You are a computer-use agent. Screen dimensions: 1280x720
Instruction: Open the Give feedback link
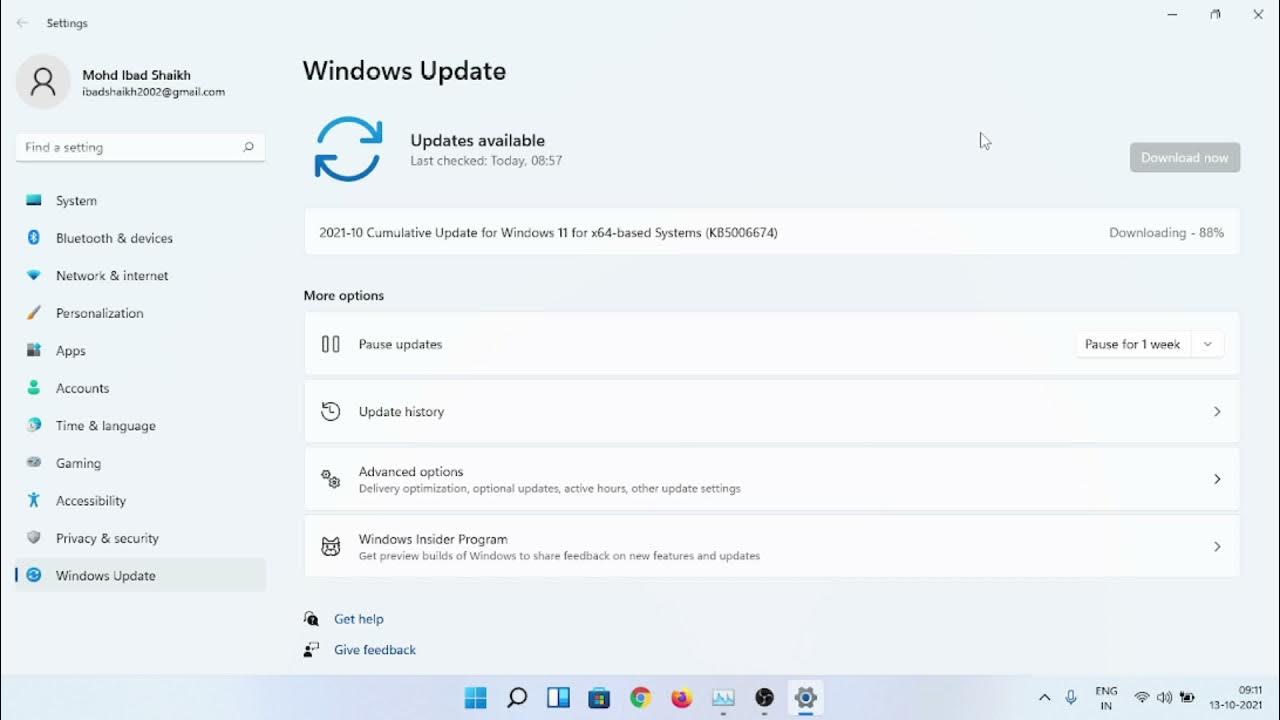coord(375,650)
